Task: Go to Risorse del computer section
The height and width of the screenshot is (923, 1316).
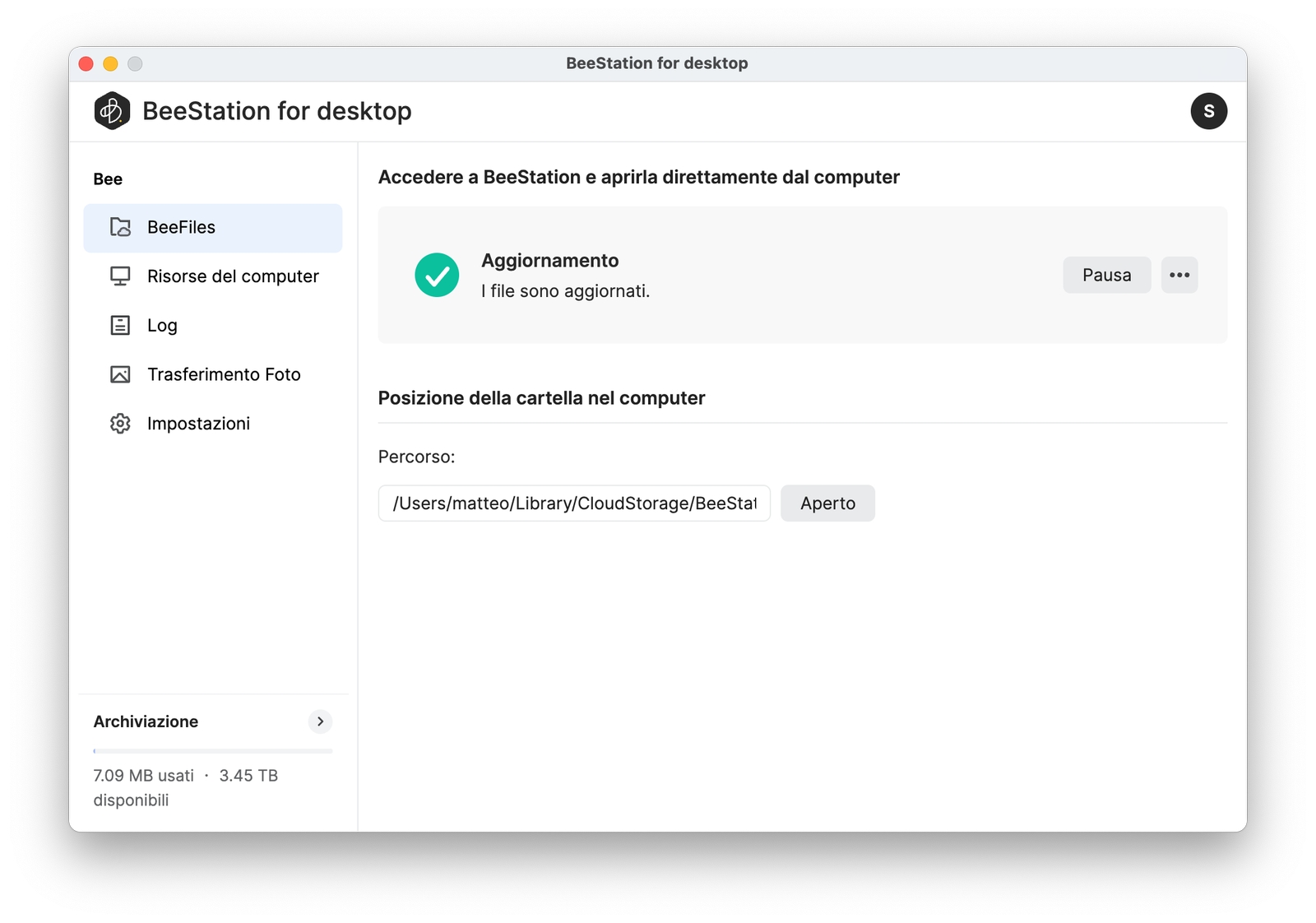Action: click(233, 276)
